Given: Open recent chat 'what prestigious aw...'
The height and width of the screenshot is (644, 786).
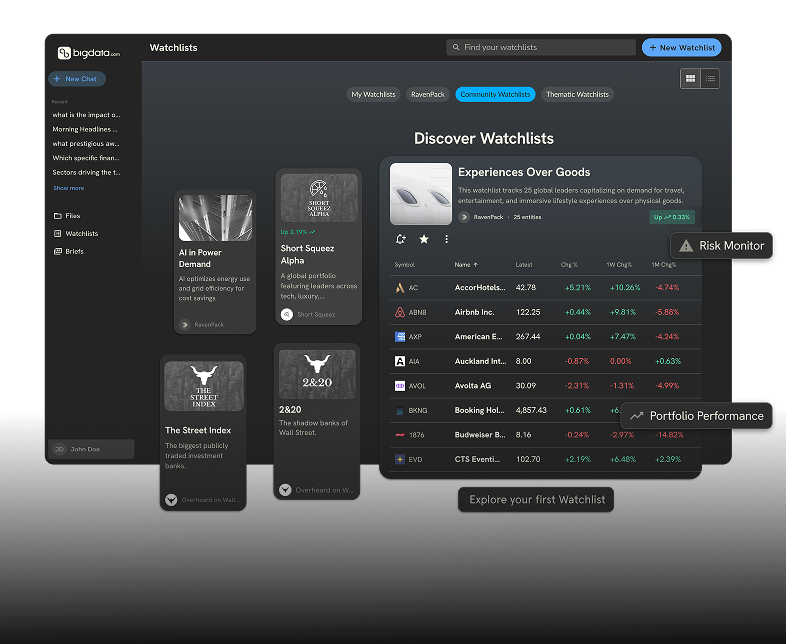Looking at the screenshot, I should click(x=86, y=143).
